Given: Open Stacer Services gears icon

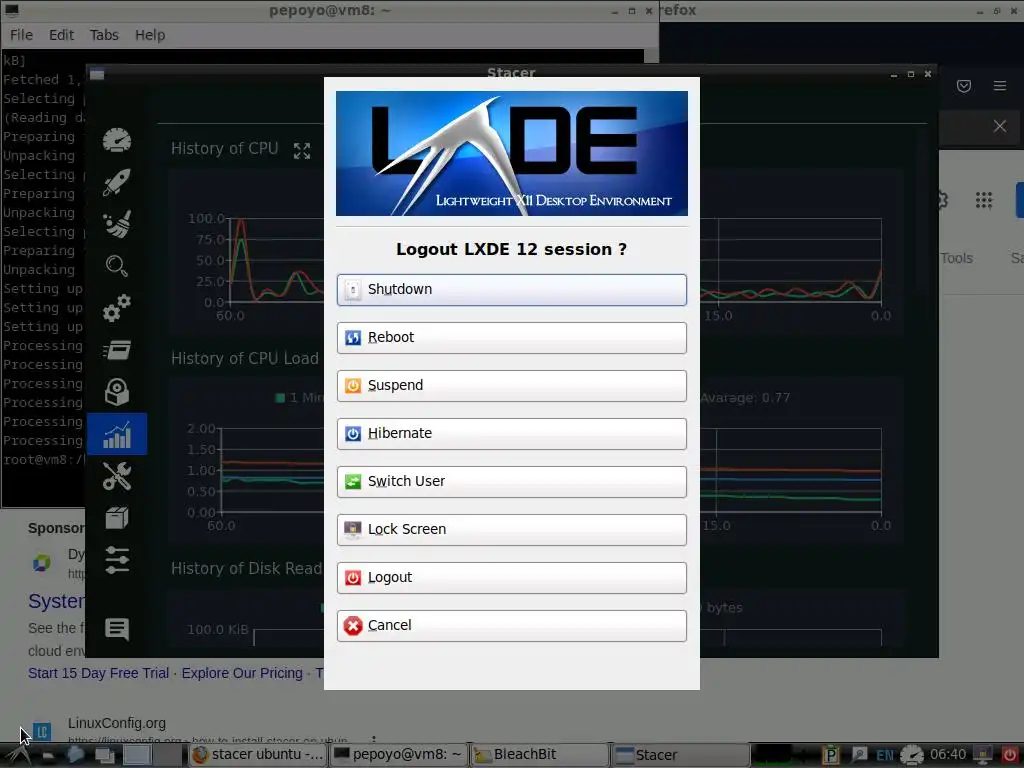Looking at the screenshot, I should pos(117,308).
